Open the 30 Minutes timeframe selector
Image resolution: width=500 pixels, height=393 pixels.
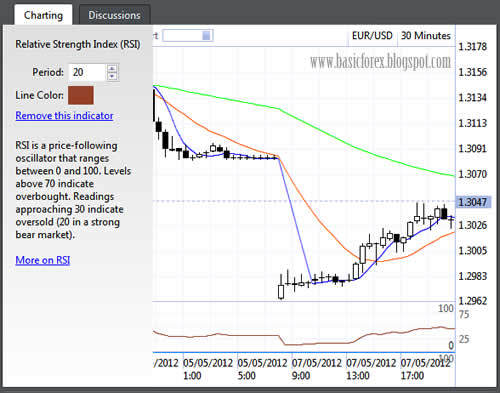click(426, 36)
